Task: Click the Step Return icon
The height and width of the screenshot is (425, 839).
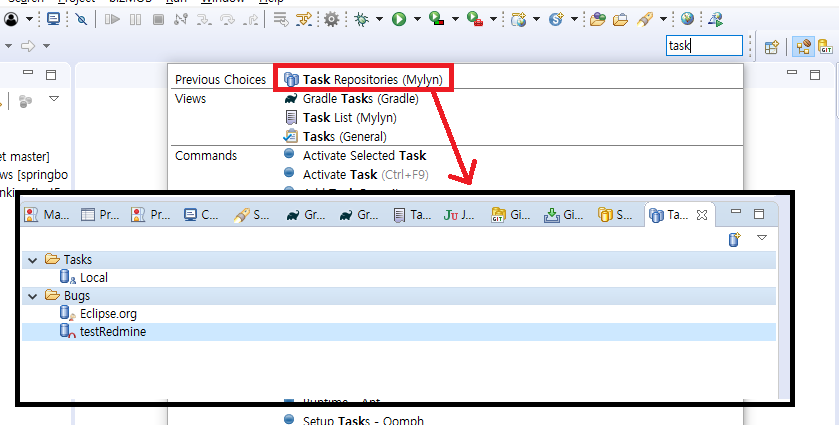Action: tap(251, 20)
